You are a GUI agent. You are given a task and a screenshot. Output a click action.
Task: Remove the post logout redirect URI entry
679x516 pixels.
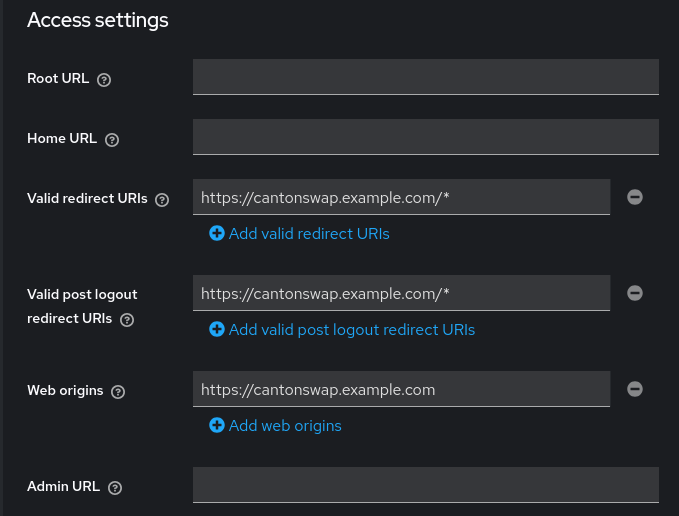pos(635,293)
